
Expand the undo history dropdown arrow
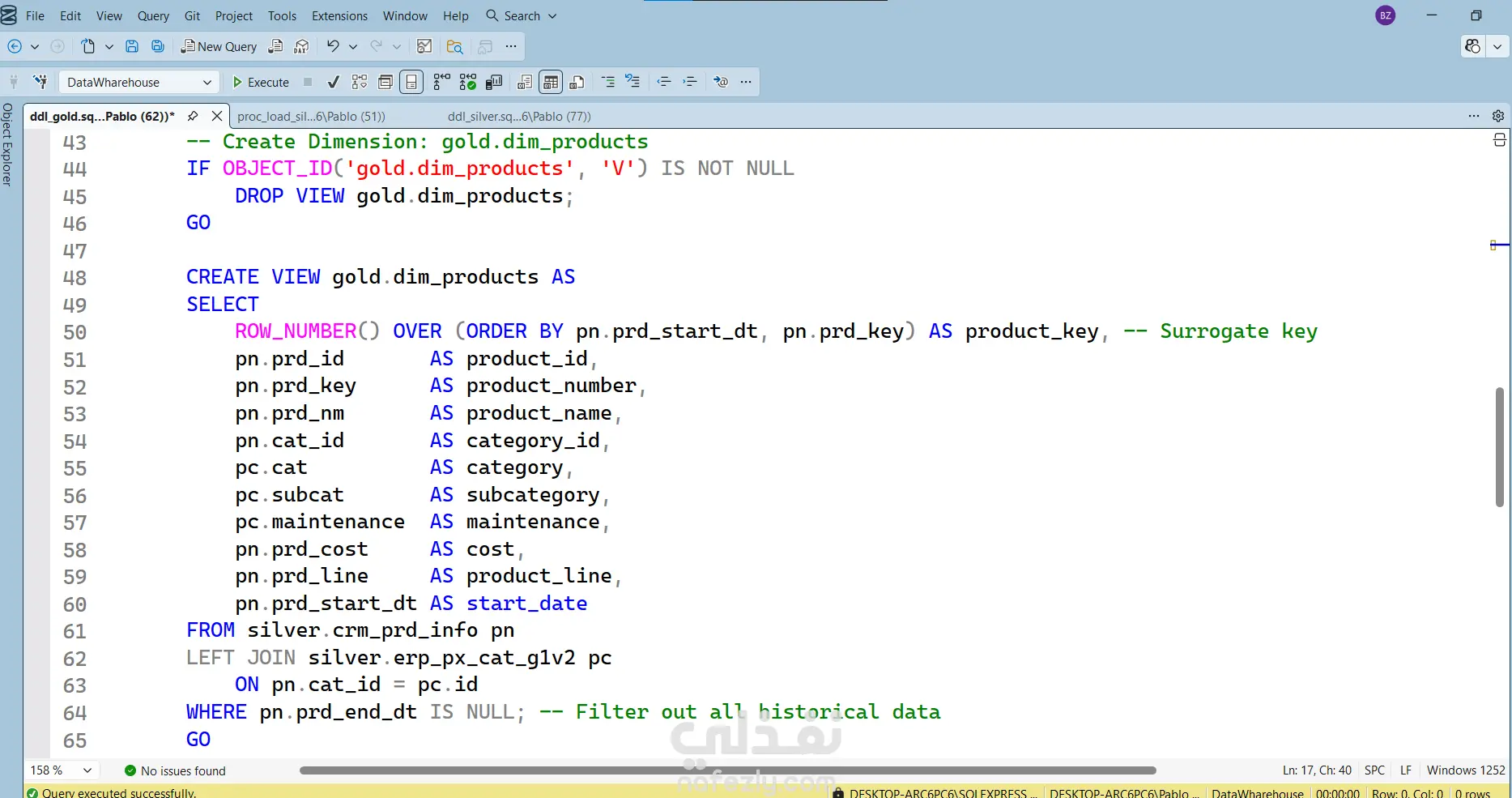[353, 46]
